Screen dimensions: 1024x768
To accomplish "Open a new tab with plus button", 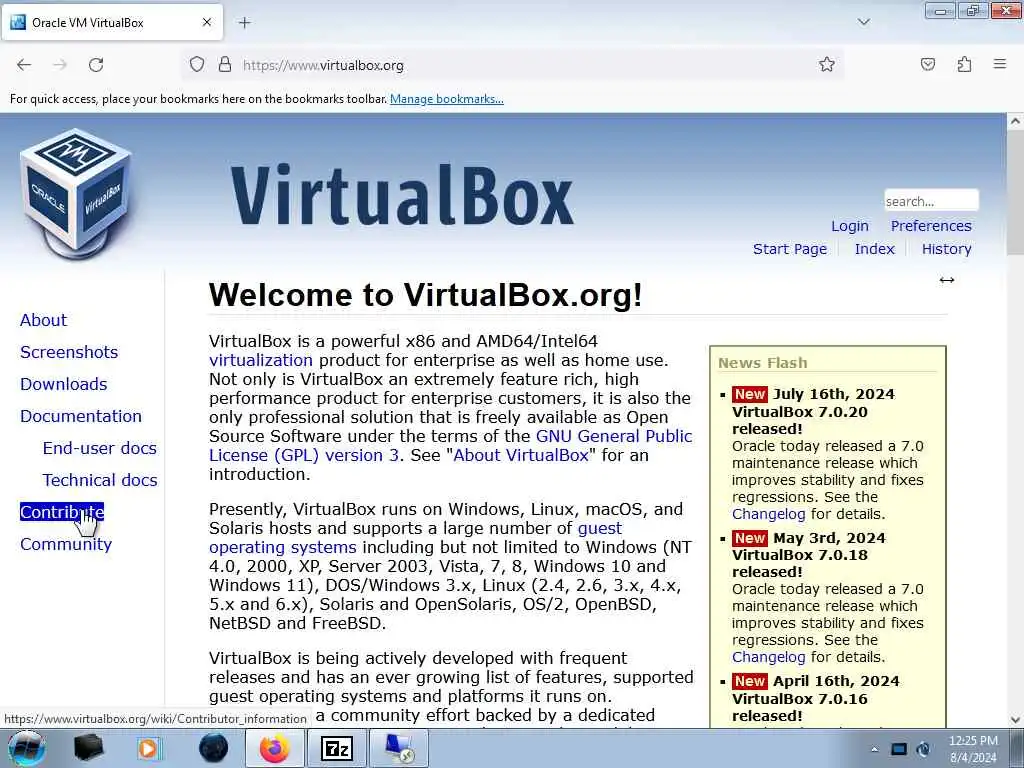I will coord(244,23).
